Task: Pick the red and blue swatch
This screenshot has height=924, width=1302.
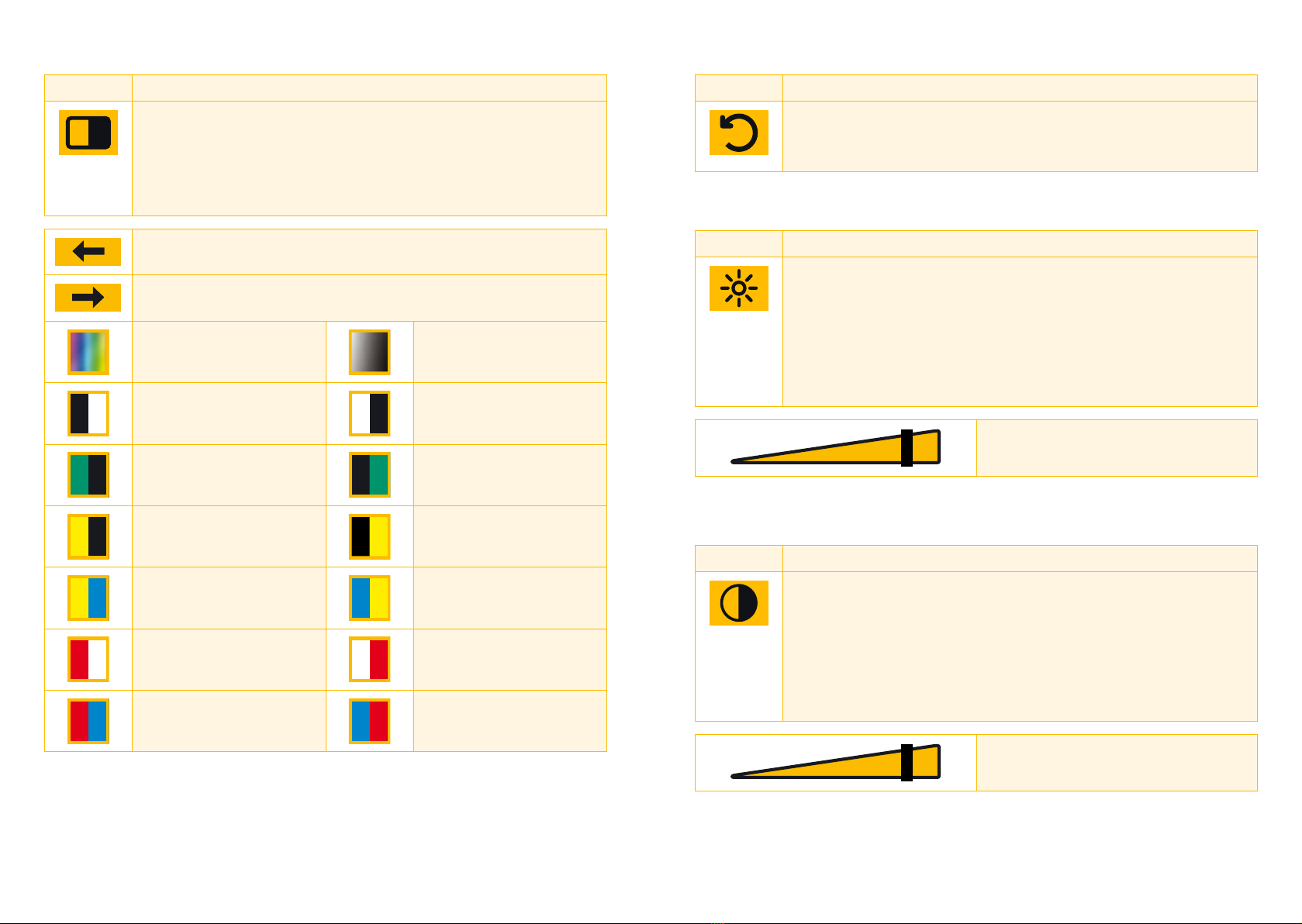Action: click(88, 721)
